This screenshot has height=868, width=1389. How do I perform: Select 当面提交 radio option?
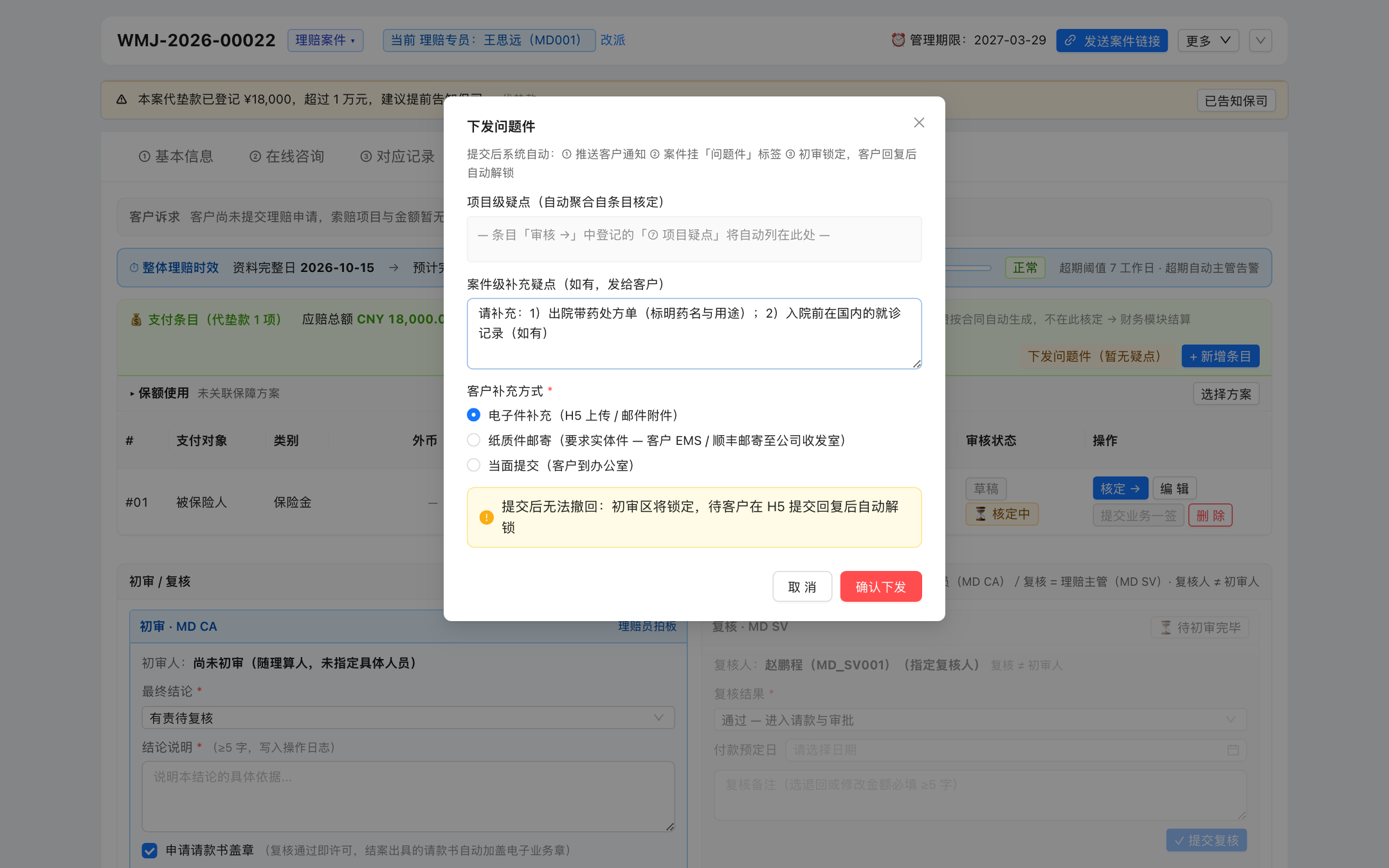[473, 465]
